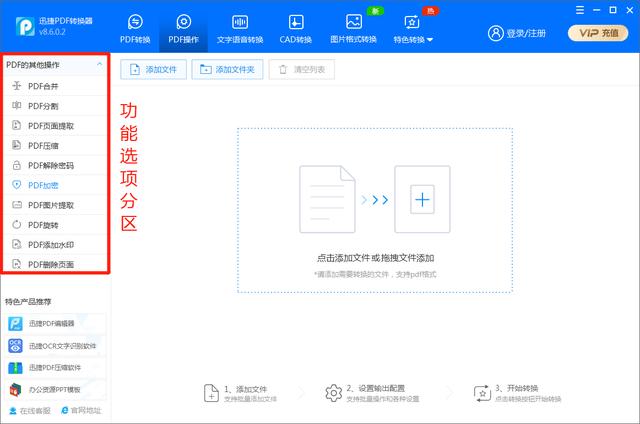The height and width of the screenshot is (424, 640).
Task: Open the hamburger menu icon
Action: (x=580, y=10)
